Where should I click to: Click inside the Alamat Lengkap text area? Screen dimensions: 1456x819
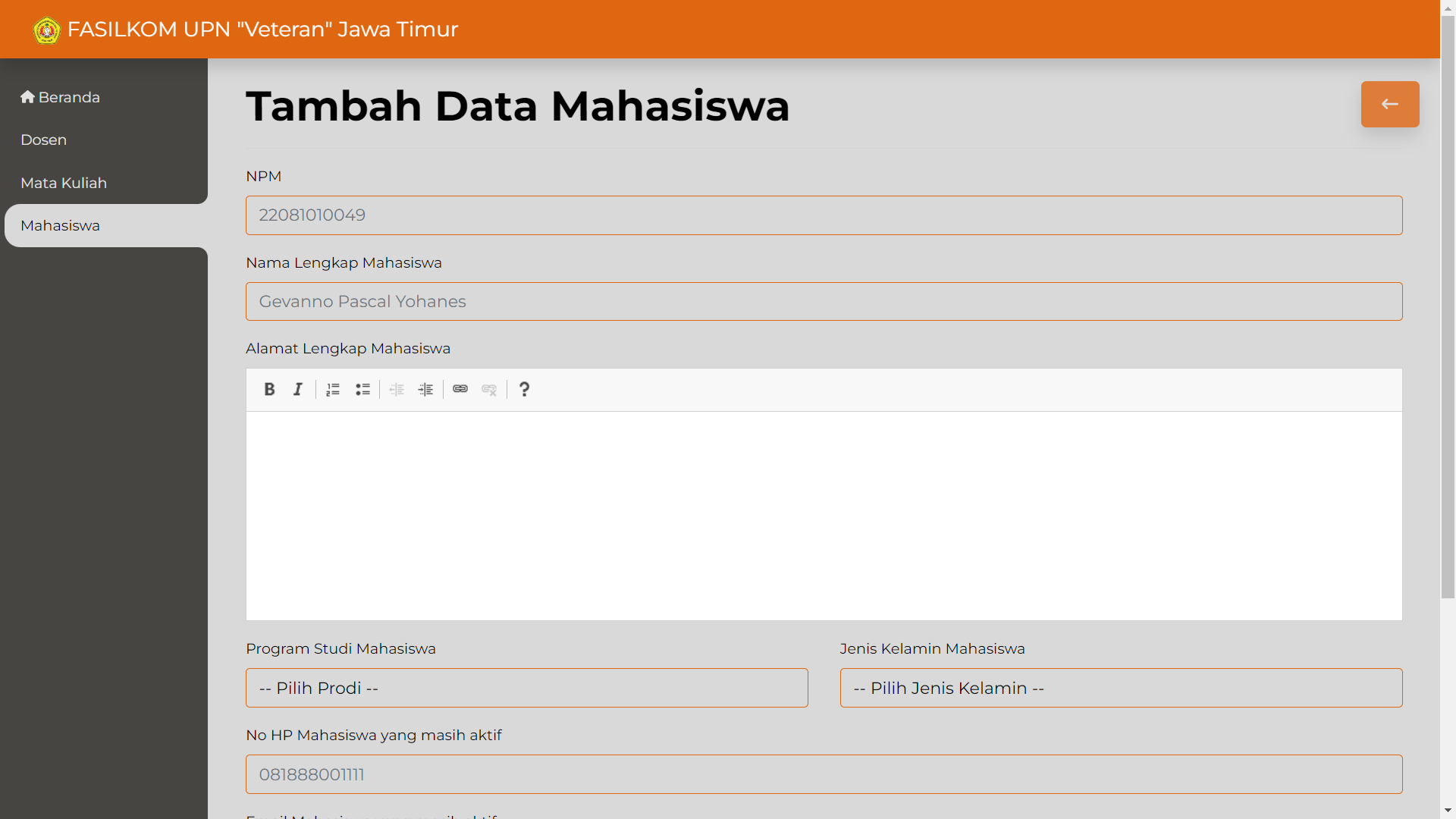click(x=824, y=516)
